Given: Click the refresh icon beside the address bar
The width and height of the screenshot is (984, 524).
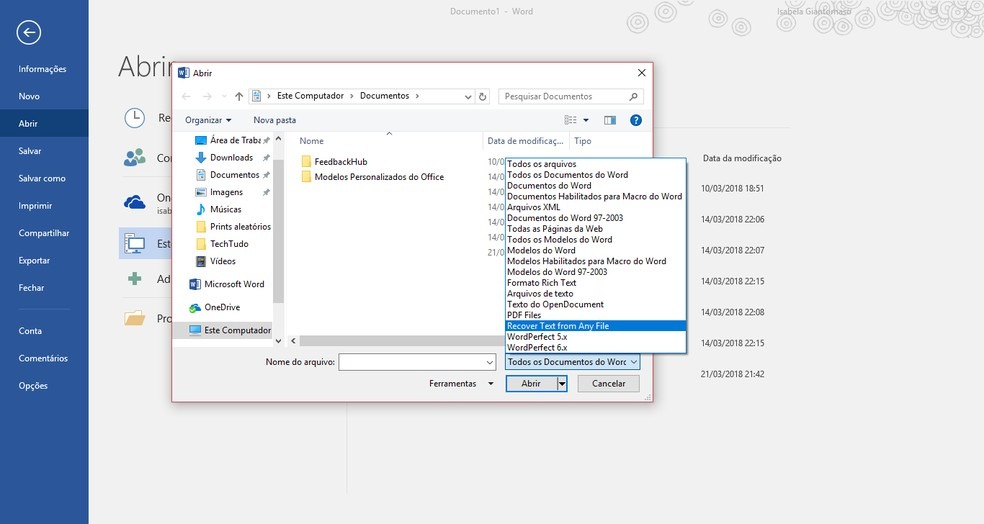Looking at the screenshot, I should [x=483, y=96].
